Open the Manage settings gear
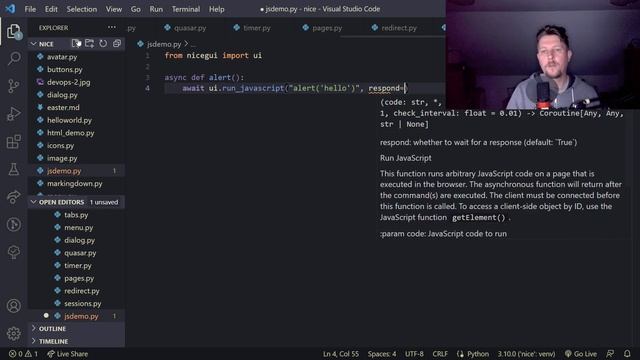 point(13,333)
